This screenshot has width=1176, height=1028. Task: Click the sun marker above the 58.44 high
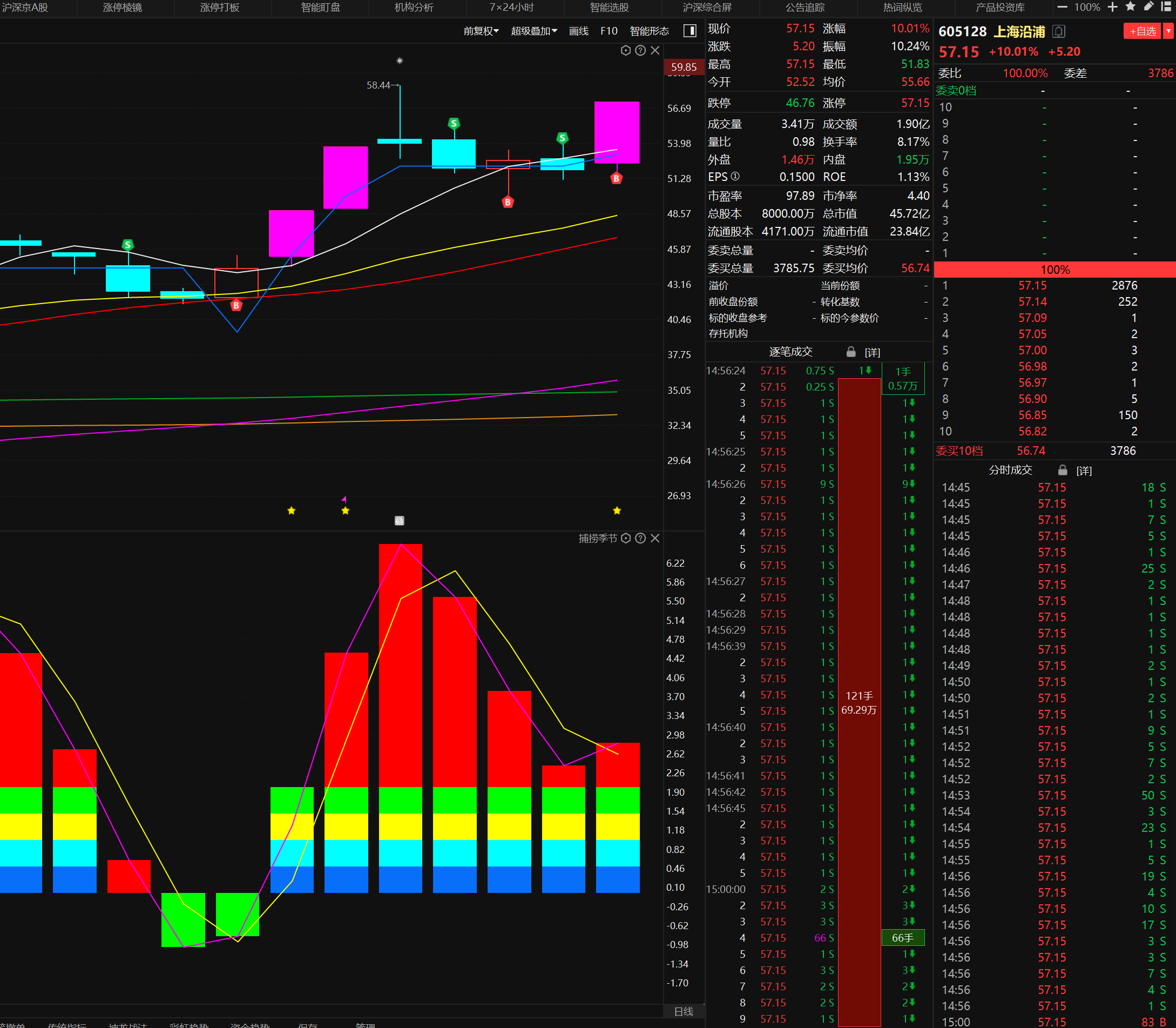(x=400, y=61)
